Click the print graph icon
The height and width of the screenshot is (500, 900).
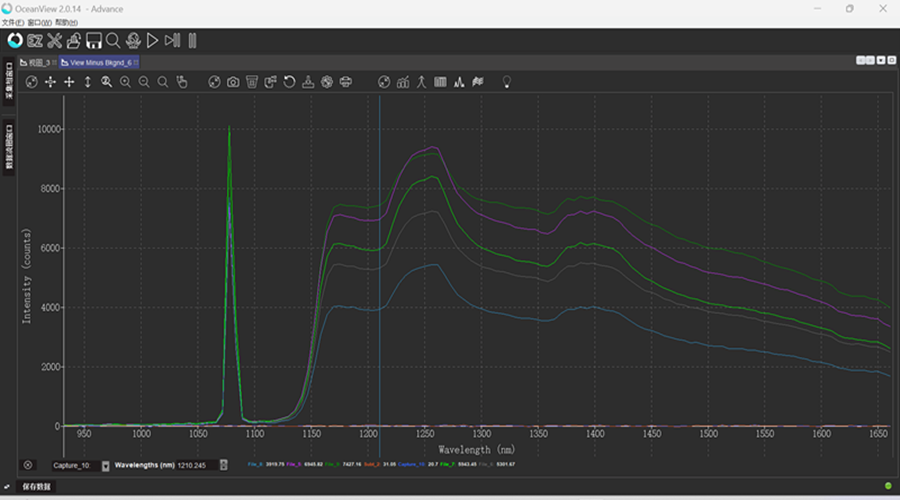[x=346, y=82]
